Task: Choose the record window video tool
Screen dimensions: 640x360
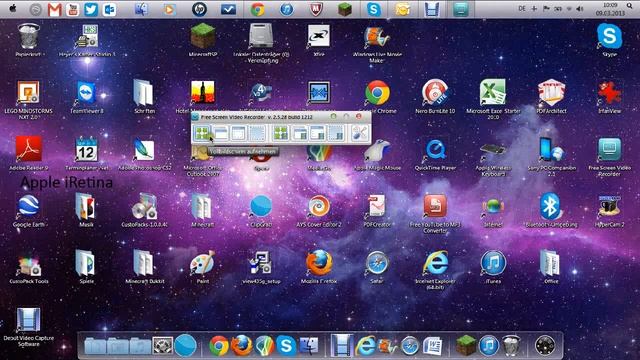Action: (299, 133)
